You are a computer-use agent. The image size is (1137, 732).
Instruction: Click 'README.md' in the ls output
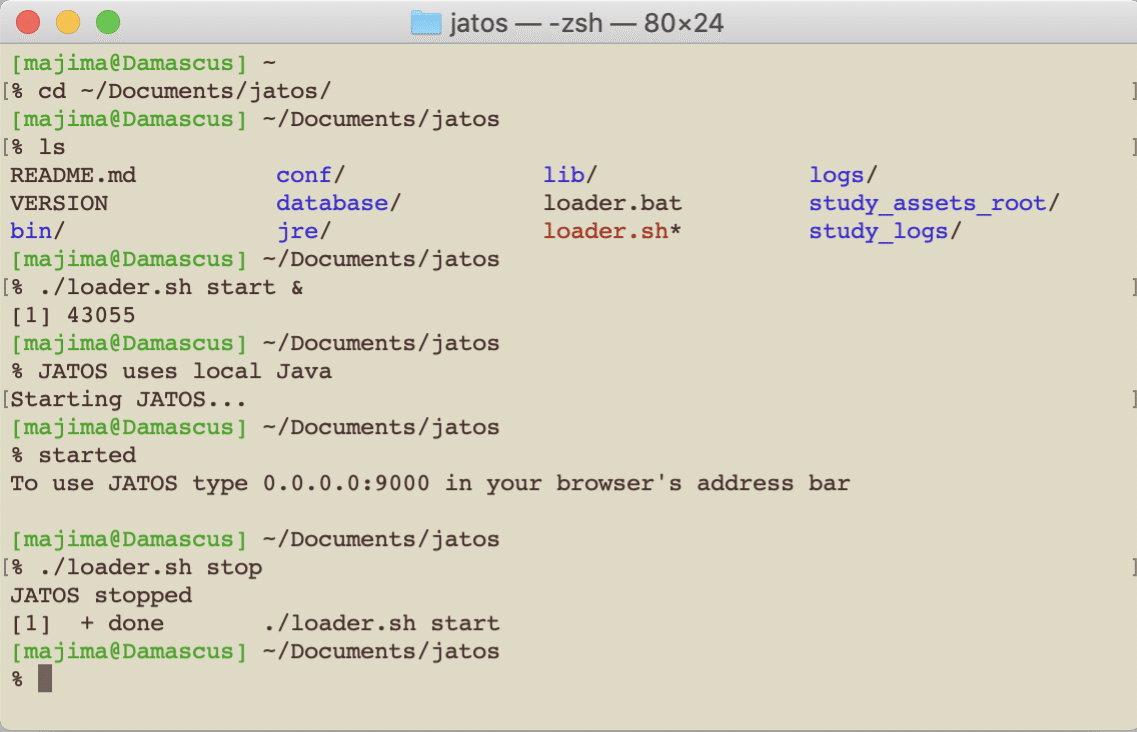(73, 176)
